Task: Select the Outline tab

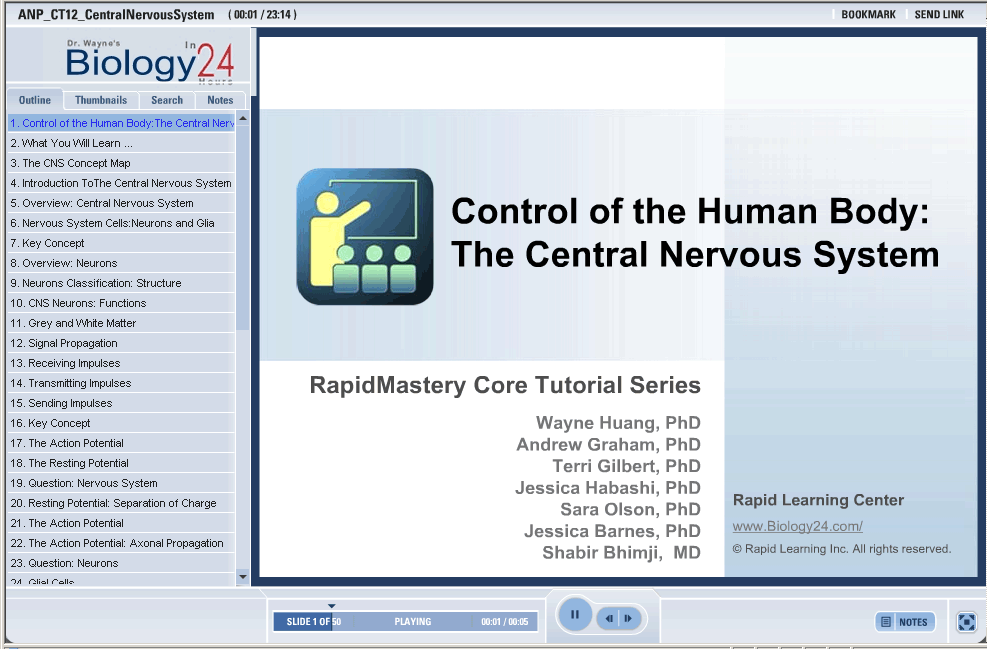Action: tap(35, 100)
